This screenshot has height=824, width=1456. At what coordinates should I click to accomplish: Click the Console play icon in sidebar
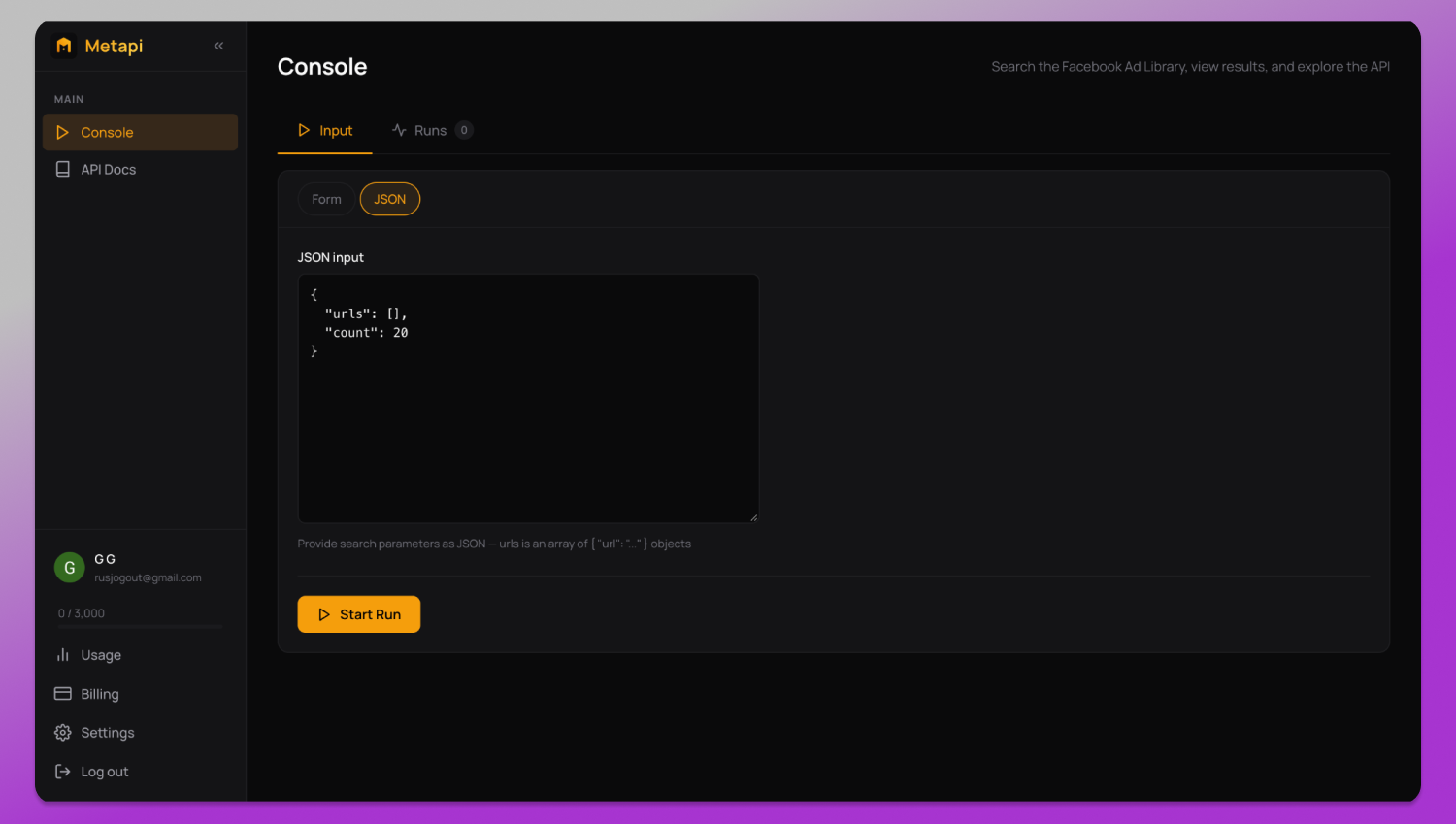point(63,132)
